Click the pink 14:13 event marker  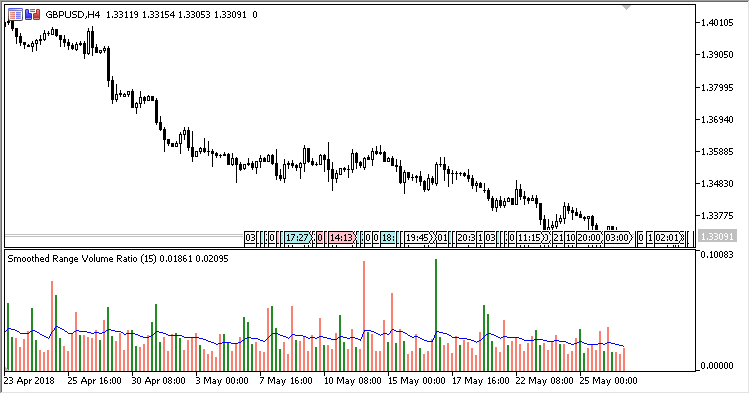point(342,238)
